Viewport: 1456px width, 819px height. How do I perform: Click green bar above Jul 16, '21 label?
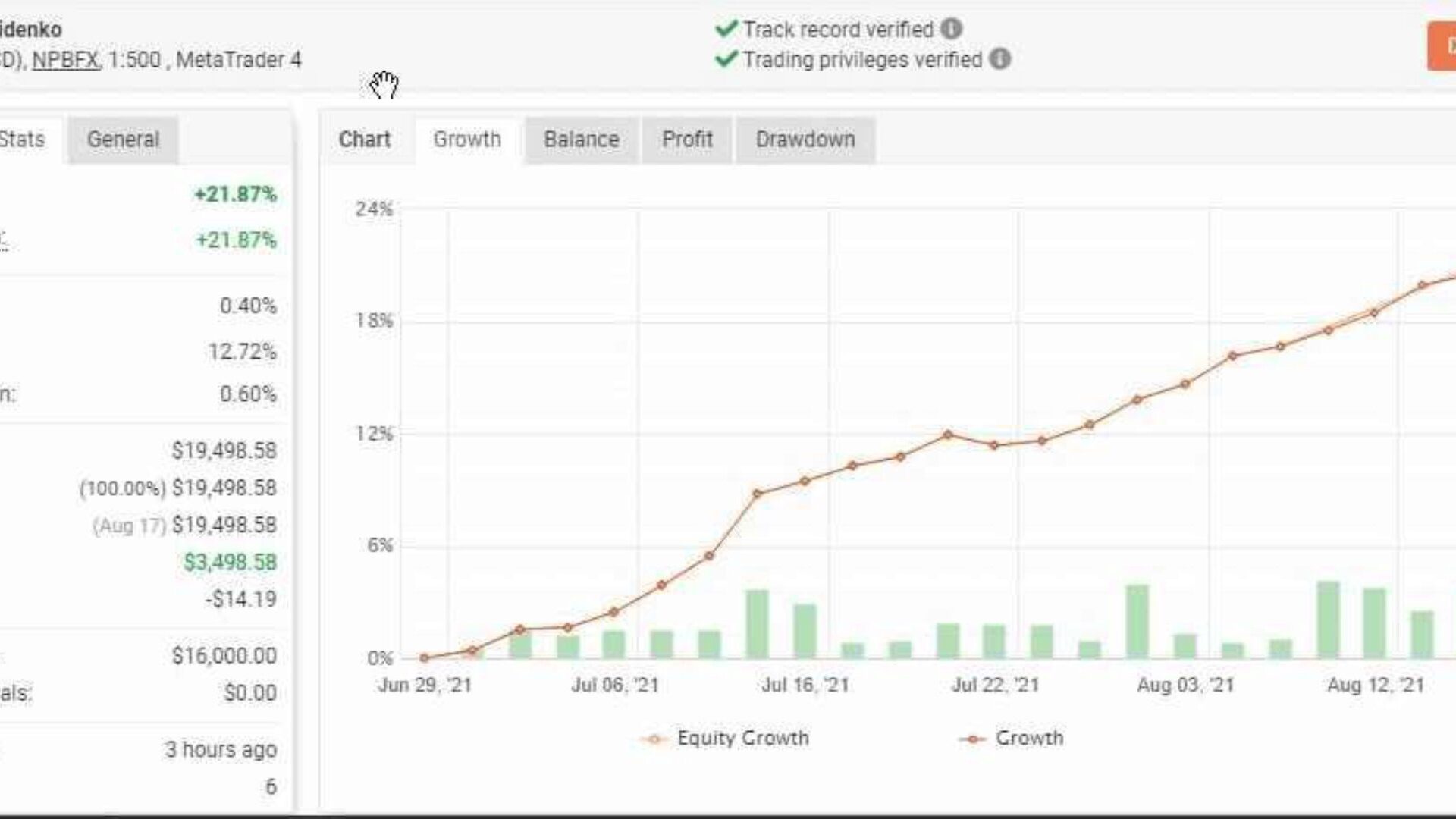coord(805,630)
